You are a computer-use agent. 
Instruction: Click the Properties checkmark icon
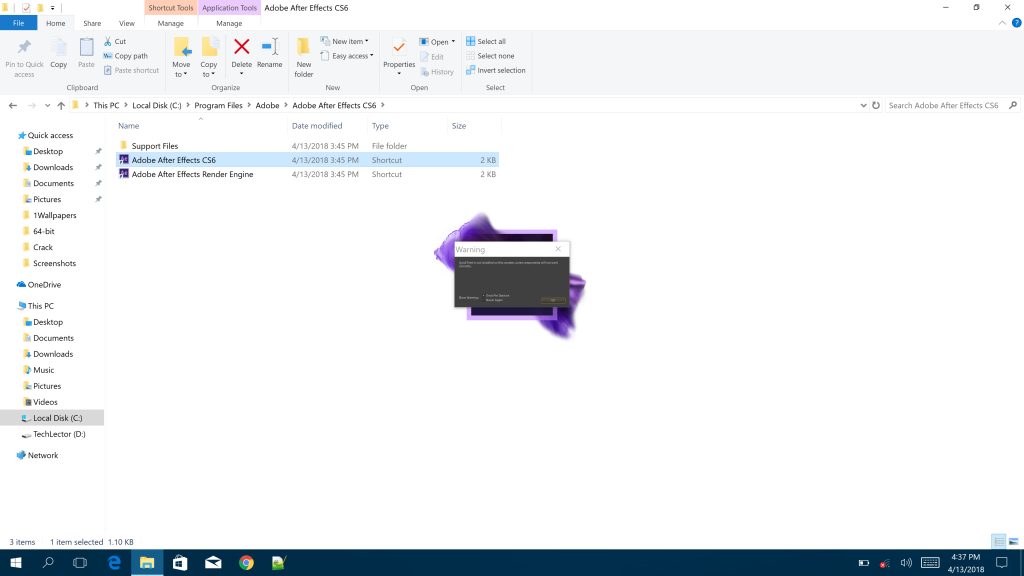tap(398, 47)
